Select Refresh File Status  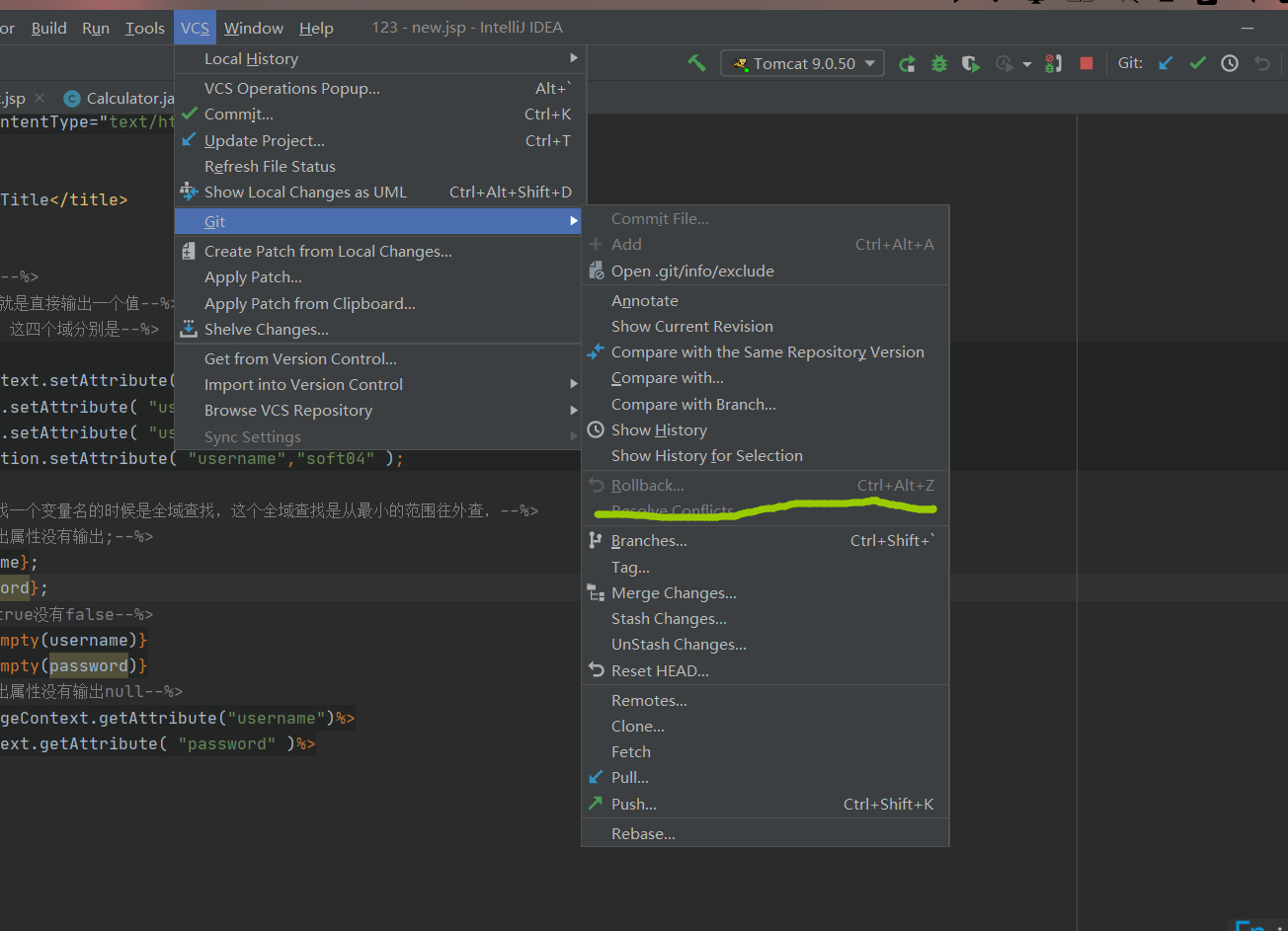point(380,166)
